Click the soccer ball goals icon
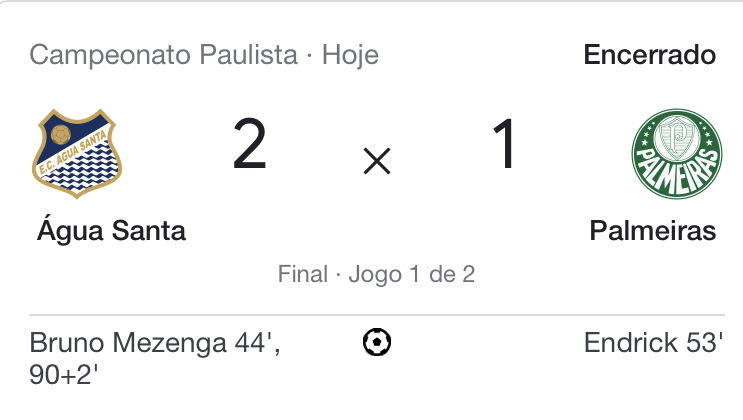The image size is (743, 420). (377, 342)
